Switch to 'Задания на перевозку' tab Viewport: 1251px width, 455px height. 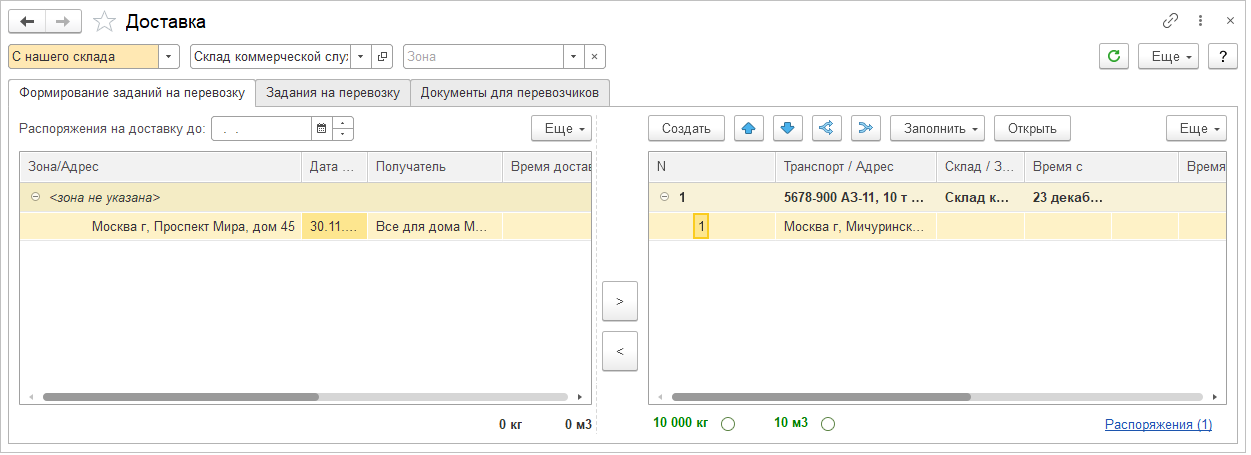(x=333, y=93)
